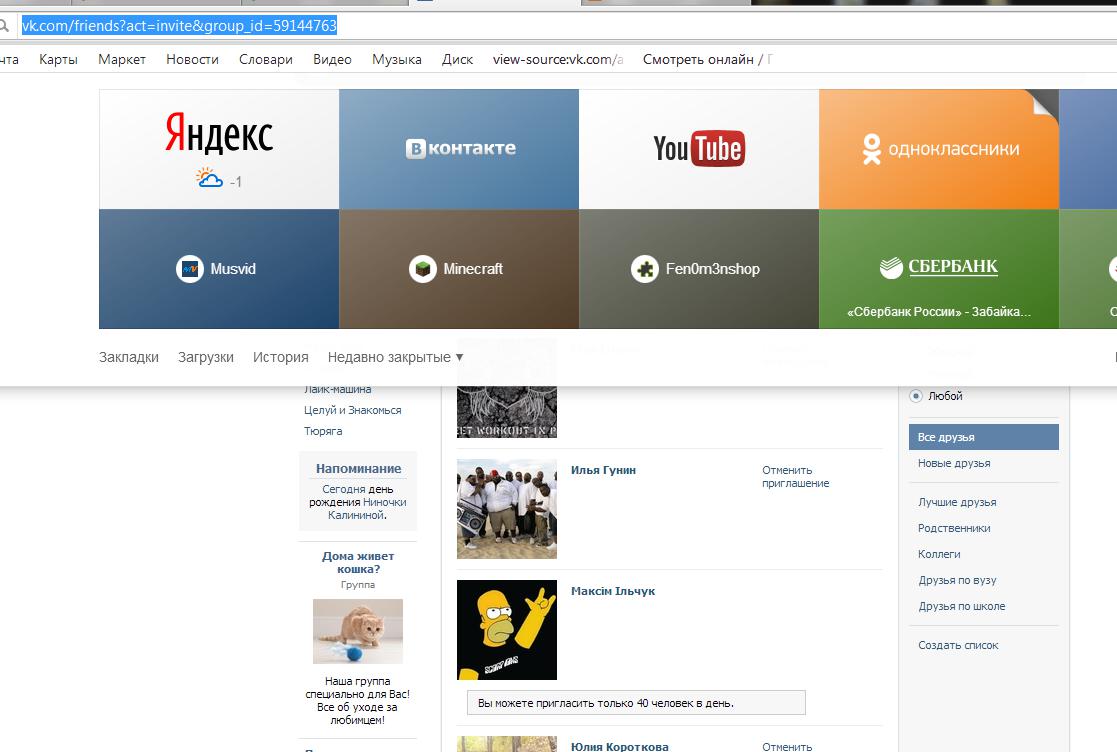Click the 40 people per day notice
Viewport: 1117px width, 752px height.
tap(636, 703)
